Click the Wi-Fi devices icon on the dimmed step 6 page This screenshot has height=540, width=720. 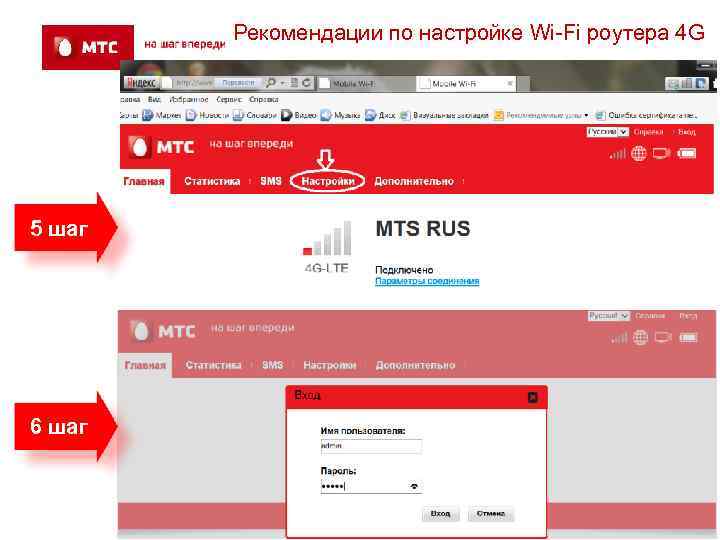click(x=663, y=338)
